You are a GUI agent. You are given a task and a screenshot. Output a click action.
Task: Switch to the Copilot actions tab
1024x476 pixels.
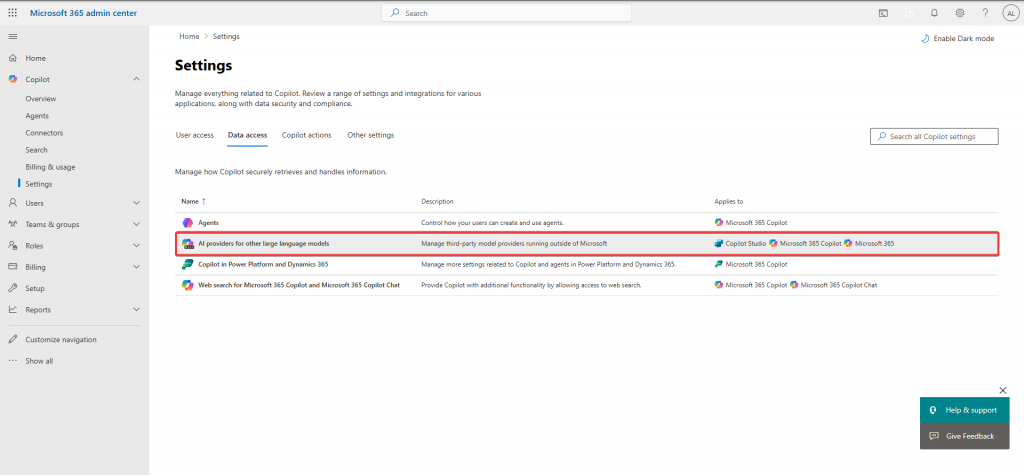(306, 135)
